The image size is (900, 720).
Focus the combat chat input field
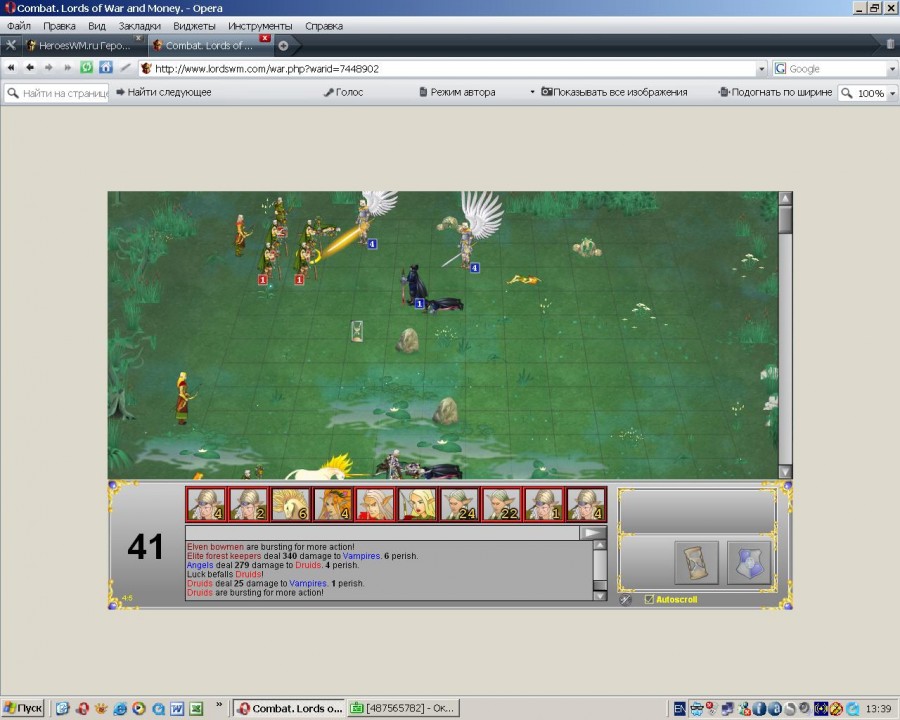coord(382,533)
